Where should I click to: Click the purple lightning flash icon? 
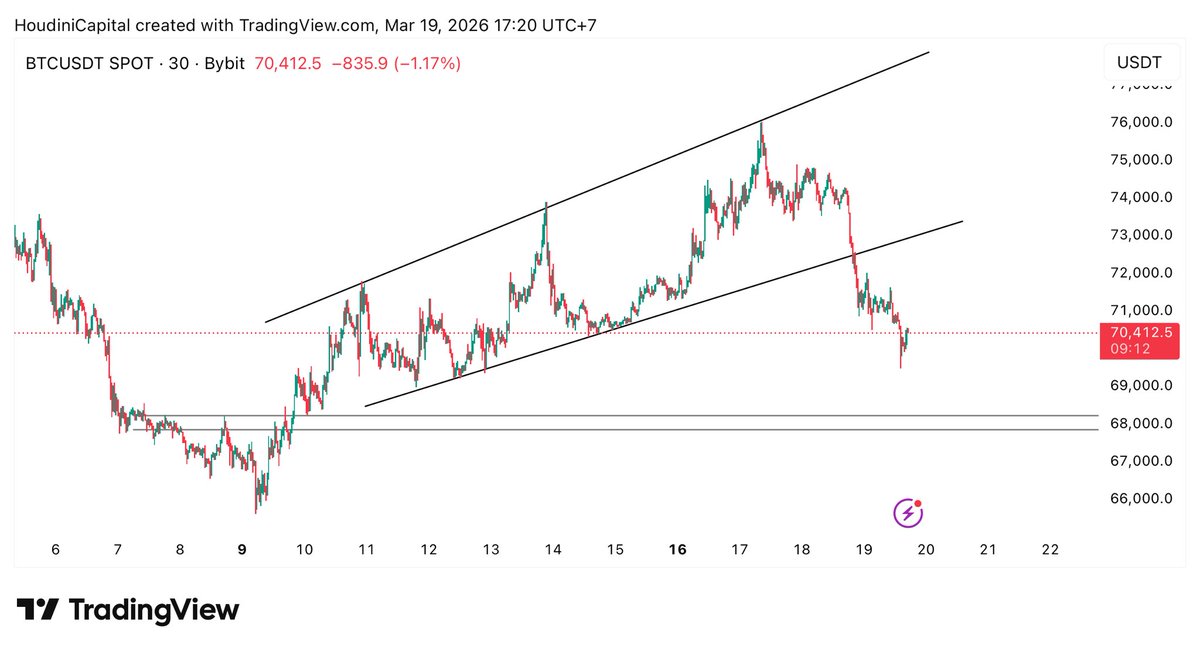tap(908, 513)
